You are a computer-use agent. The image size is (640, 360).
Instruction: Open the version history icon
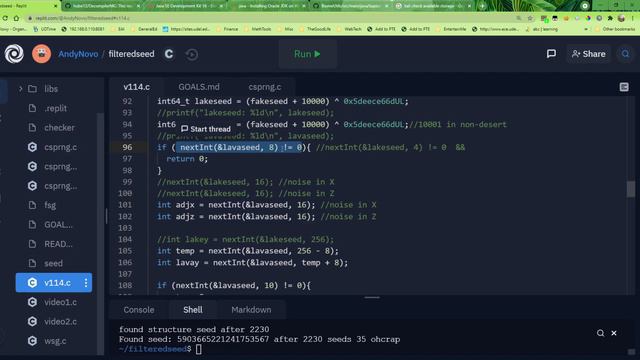click(x=191, y=54)
